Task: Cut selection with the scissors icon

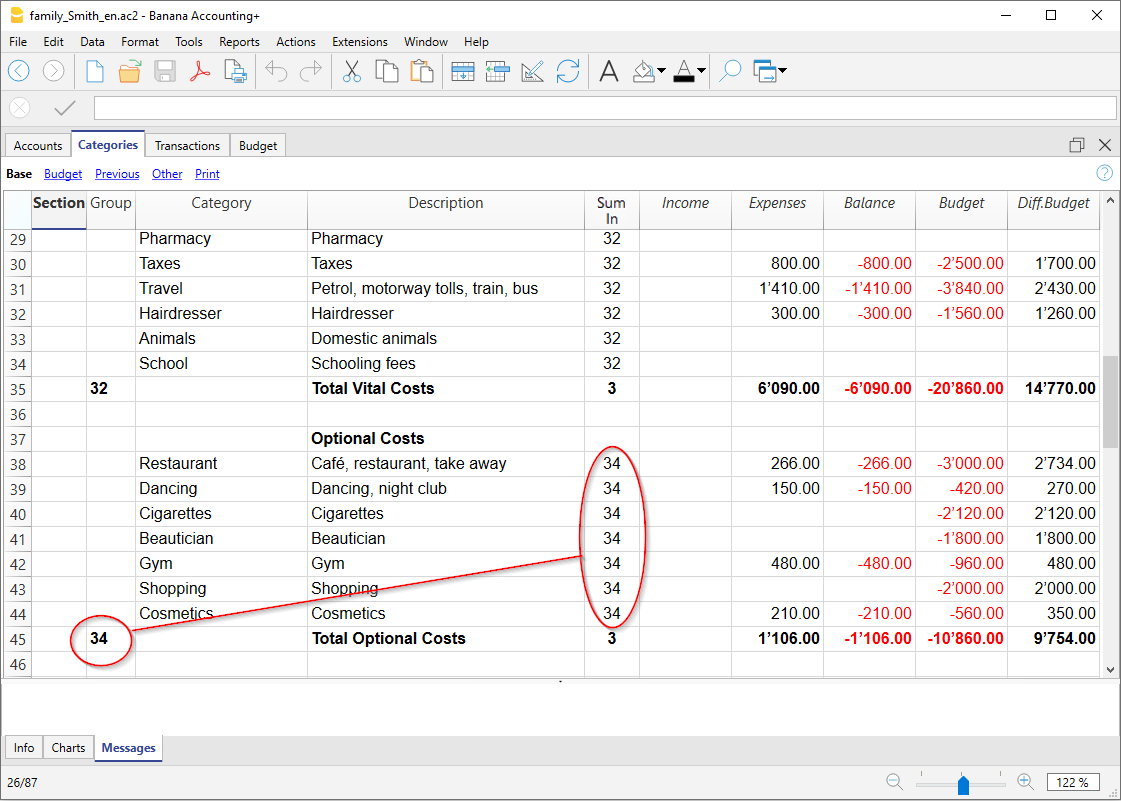Action: click(x=352, y=72)
